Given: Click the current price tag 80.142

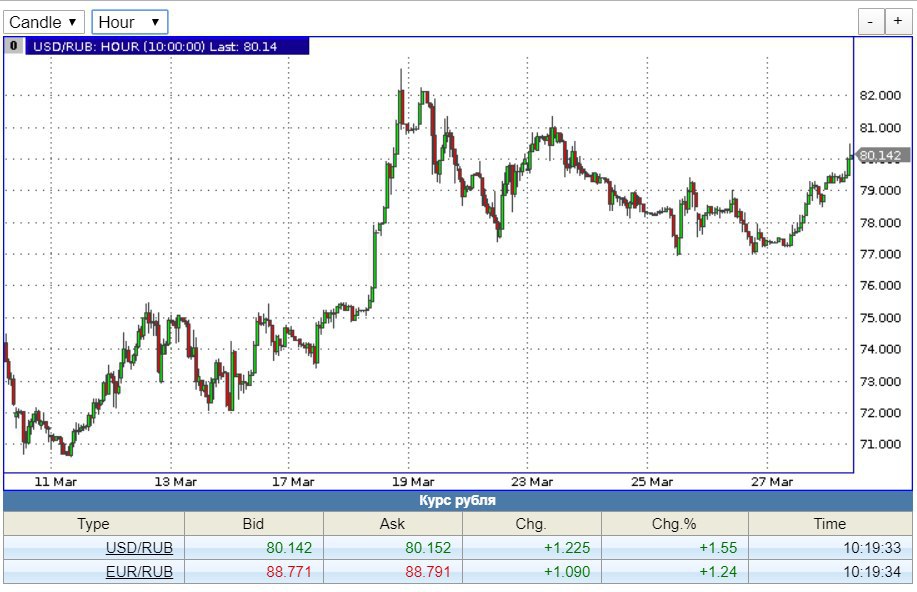Looking at the screenshot, I should 881,155.
